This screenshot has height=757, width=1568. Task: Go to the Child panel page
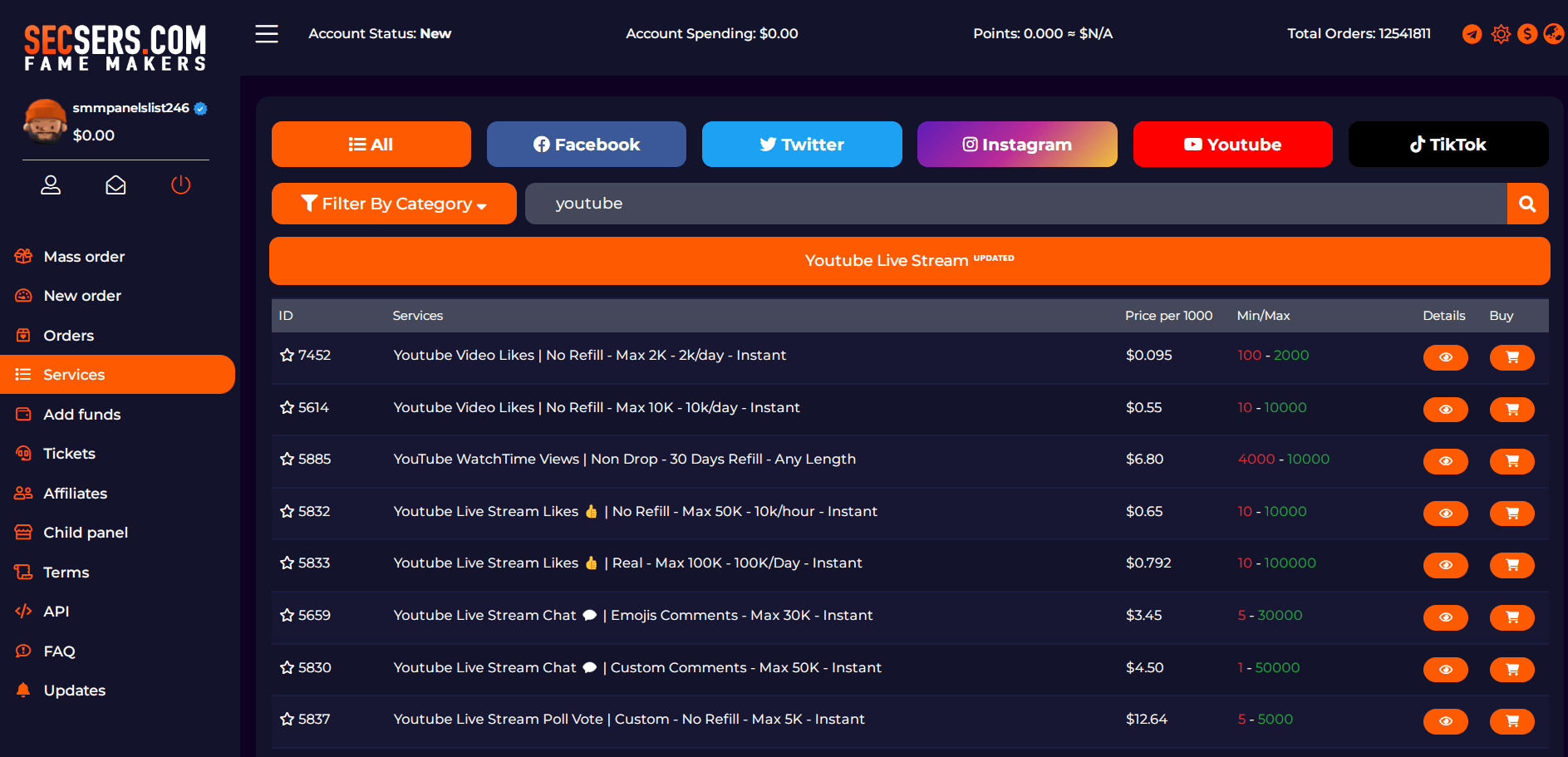(85, 533)
